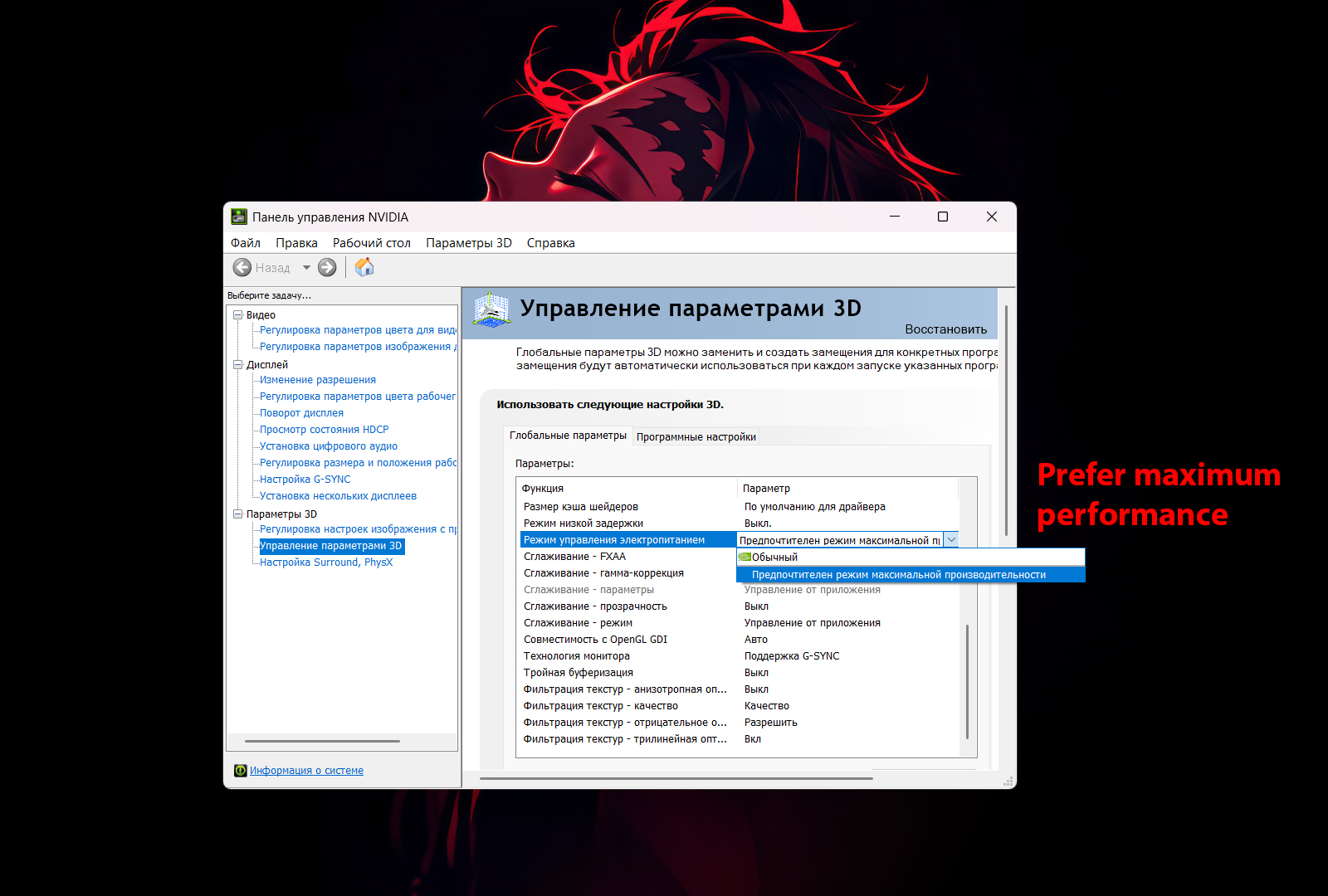
Task: Click the NVIDIA Control Panel title bar icon
Action: 239,217
